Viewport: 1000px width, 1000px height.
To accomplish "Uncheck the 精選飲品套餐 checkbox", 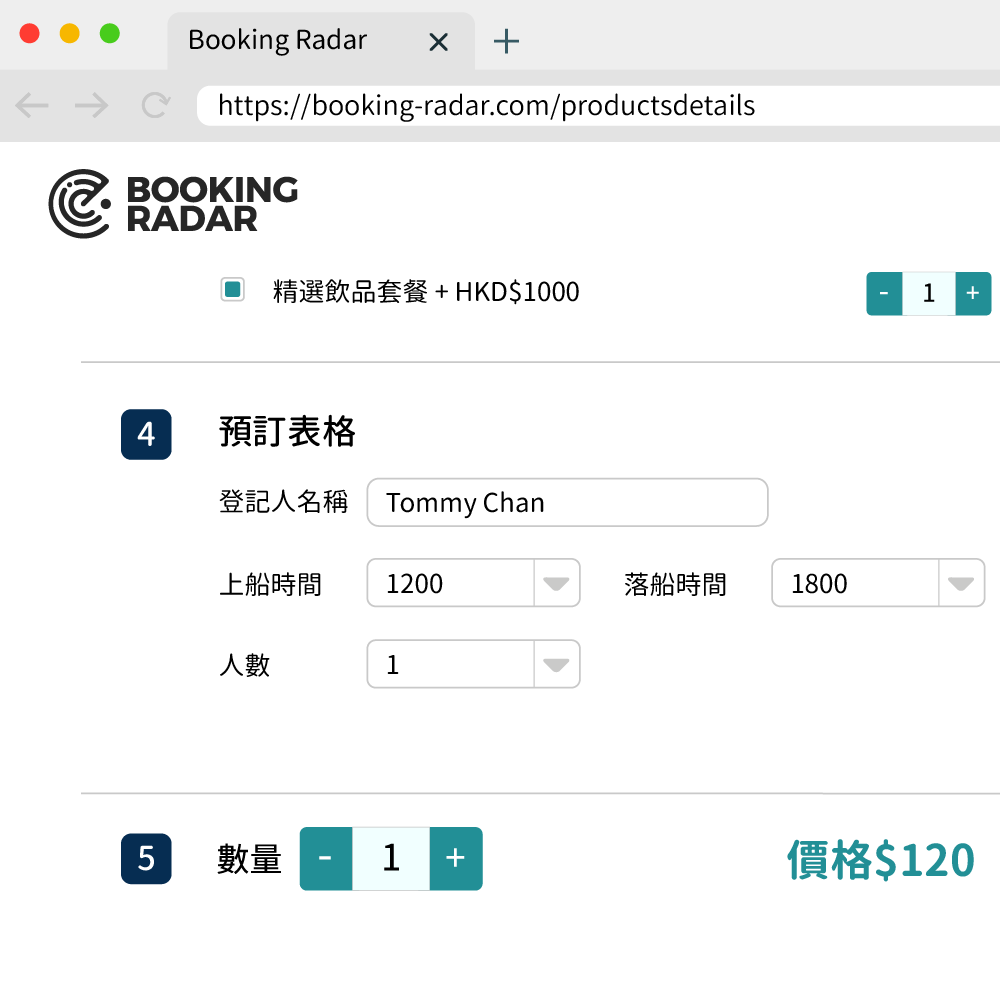I will point(233,290).
